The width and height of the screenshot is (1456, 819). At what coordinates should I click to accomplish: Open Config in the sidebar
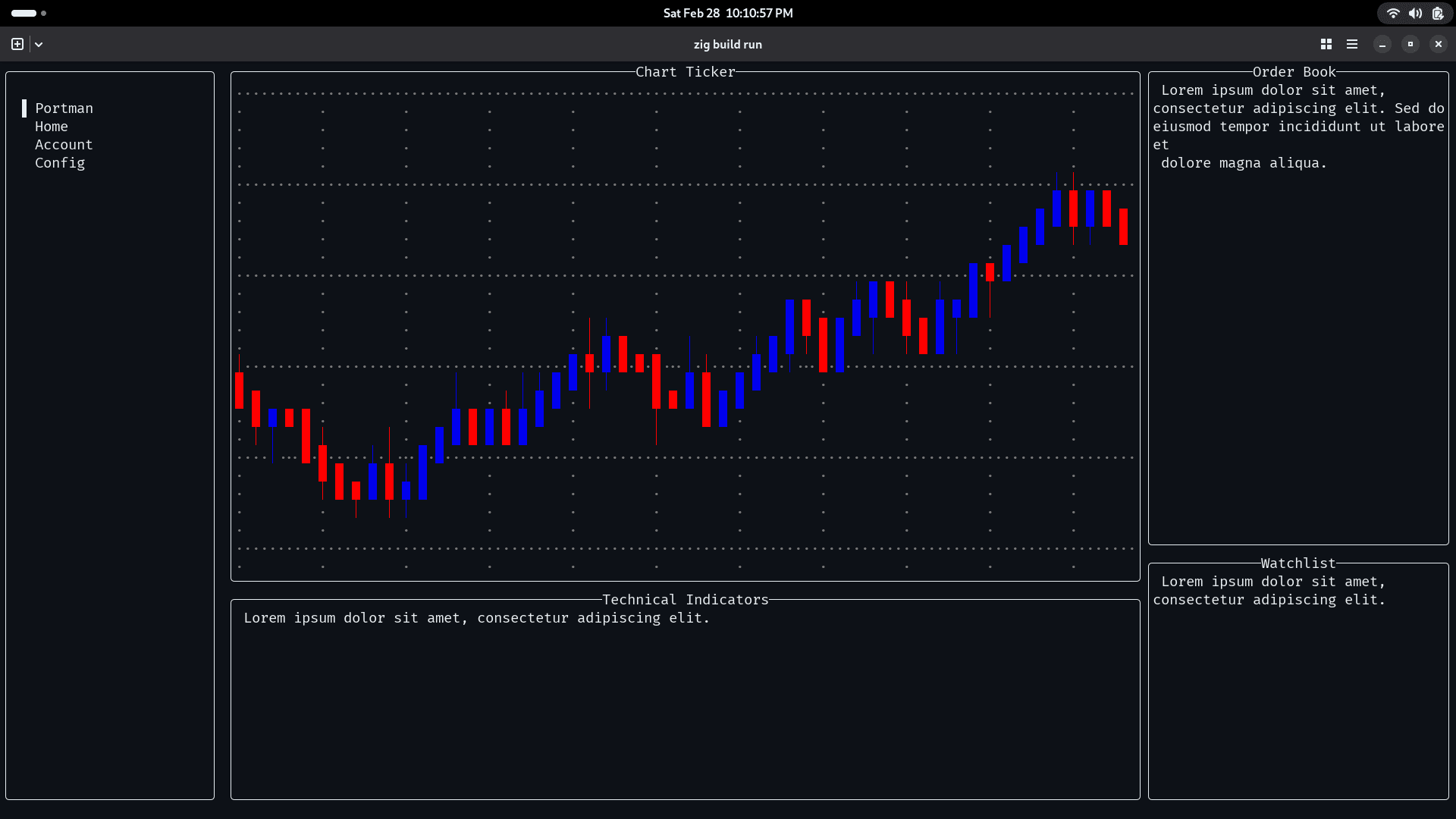pyautogui.click(x=60, y=163)
